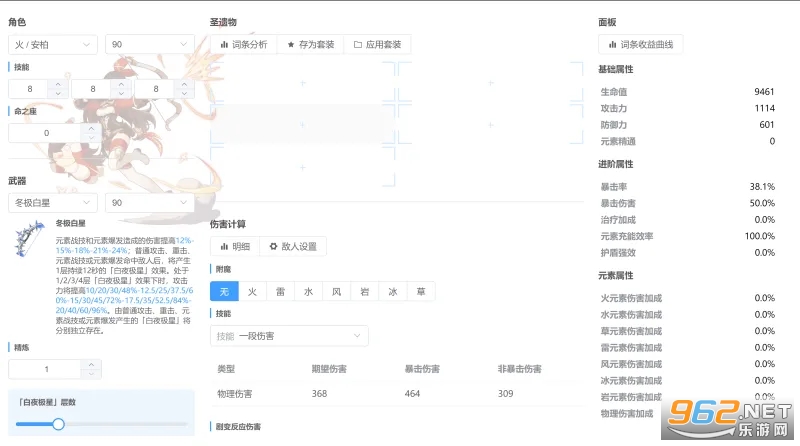The width and height of the screenshot is (800, 446).
Task: Click 物理伤害 row label
Action: click(235, 393)
